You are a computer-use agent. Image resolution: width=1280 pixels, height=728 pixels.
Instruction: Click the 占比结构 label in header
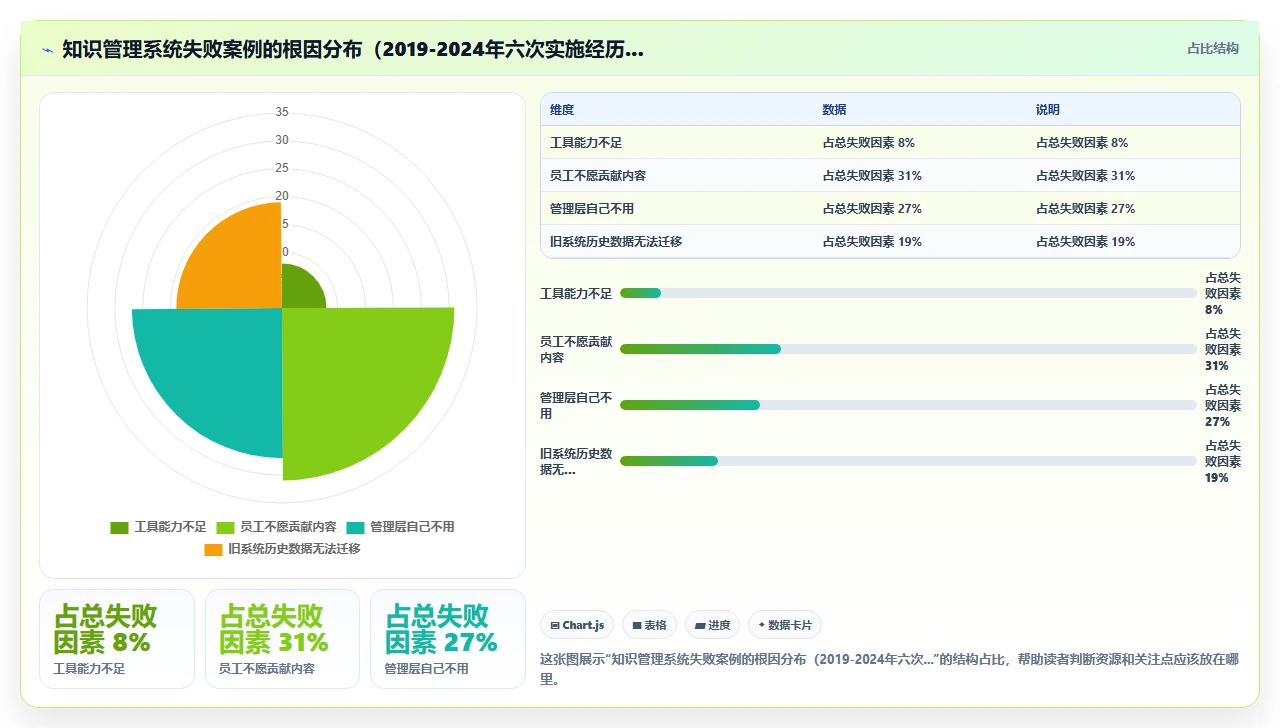click(x=1213, y=48)
